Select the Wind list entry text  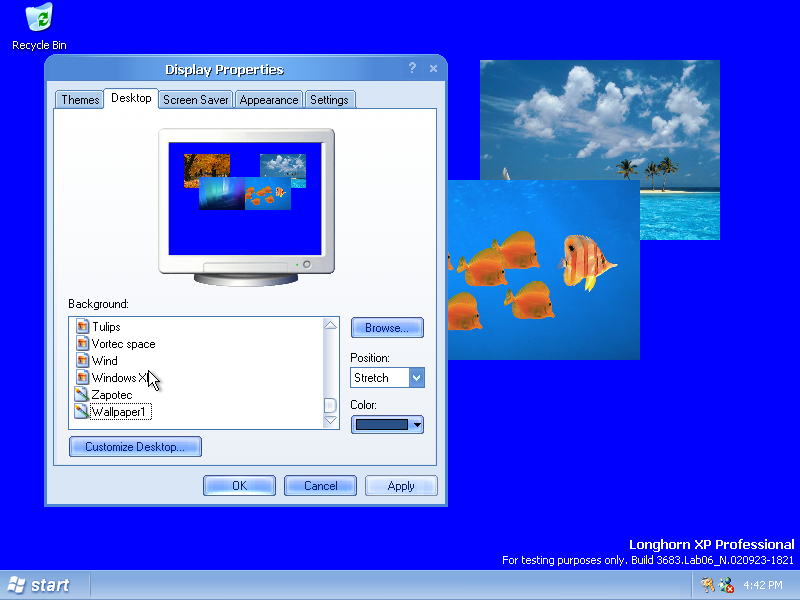105,361
